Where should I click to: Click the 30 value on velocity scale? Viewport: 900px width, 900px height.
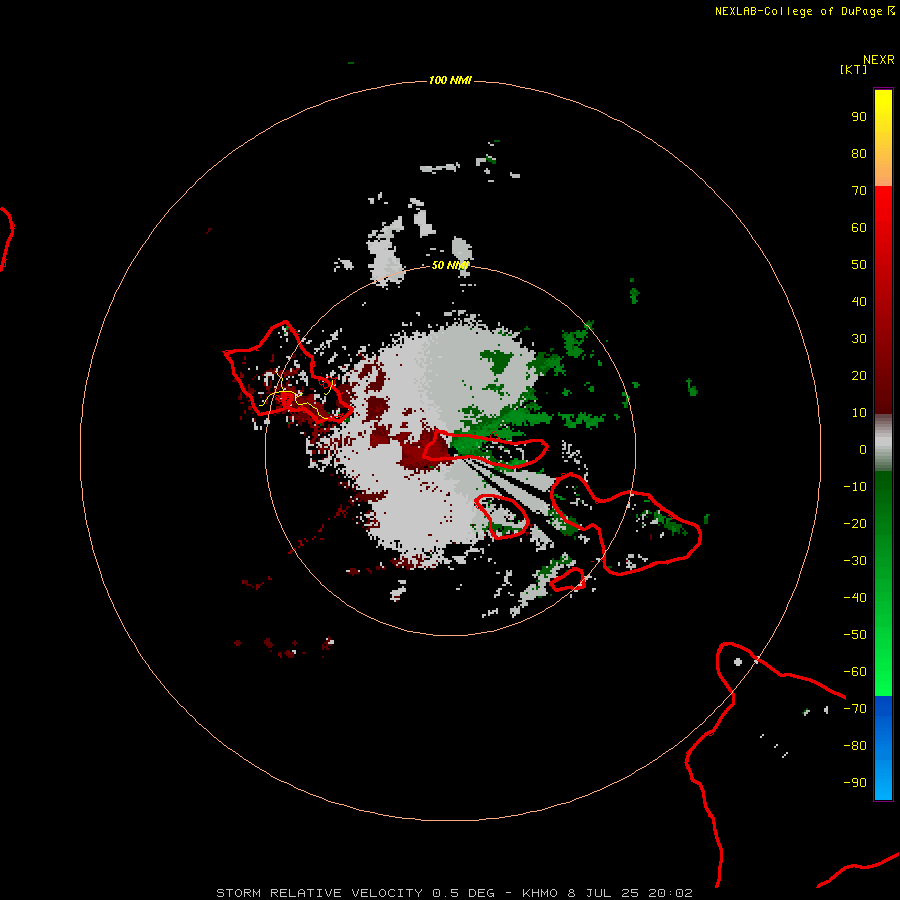(859, 339)
